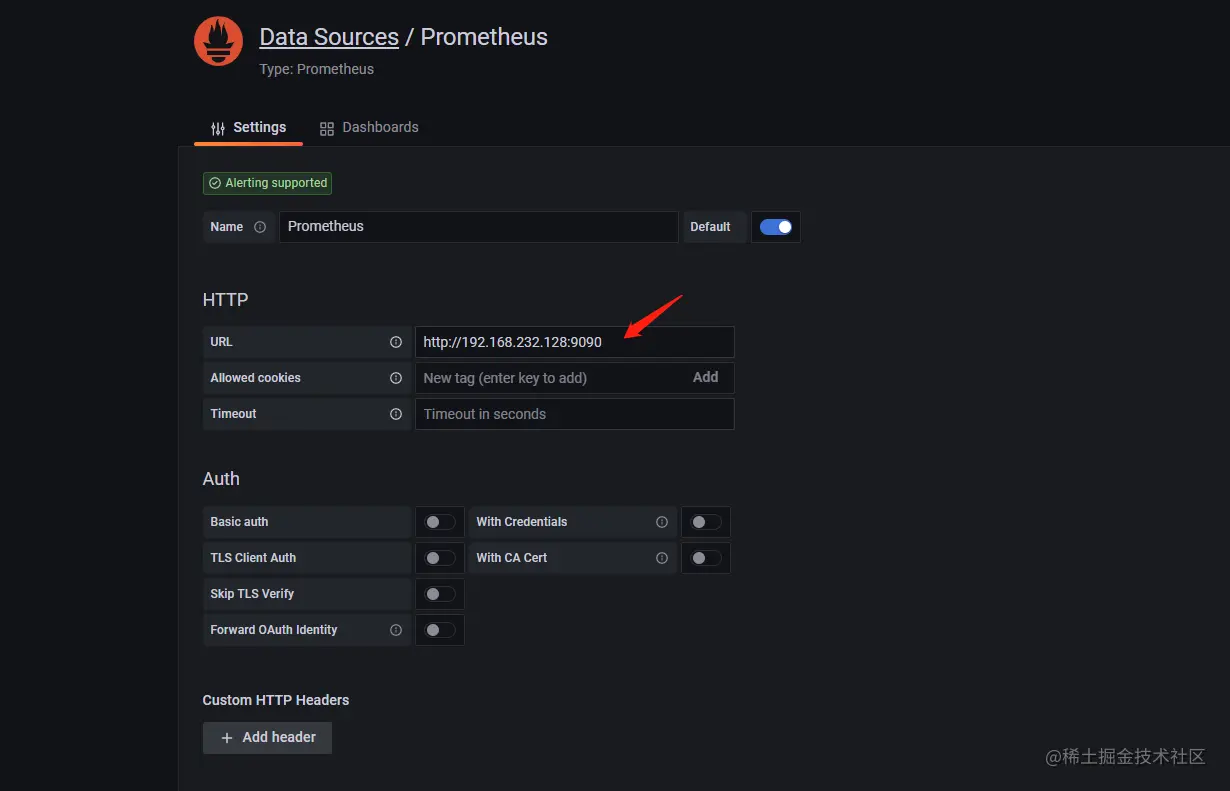Click the info icon next to Name
Image resolution: width=1230 pixels, height=791 pixels.
(260, 227)
